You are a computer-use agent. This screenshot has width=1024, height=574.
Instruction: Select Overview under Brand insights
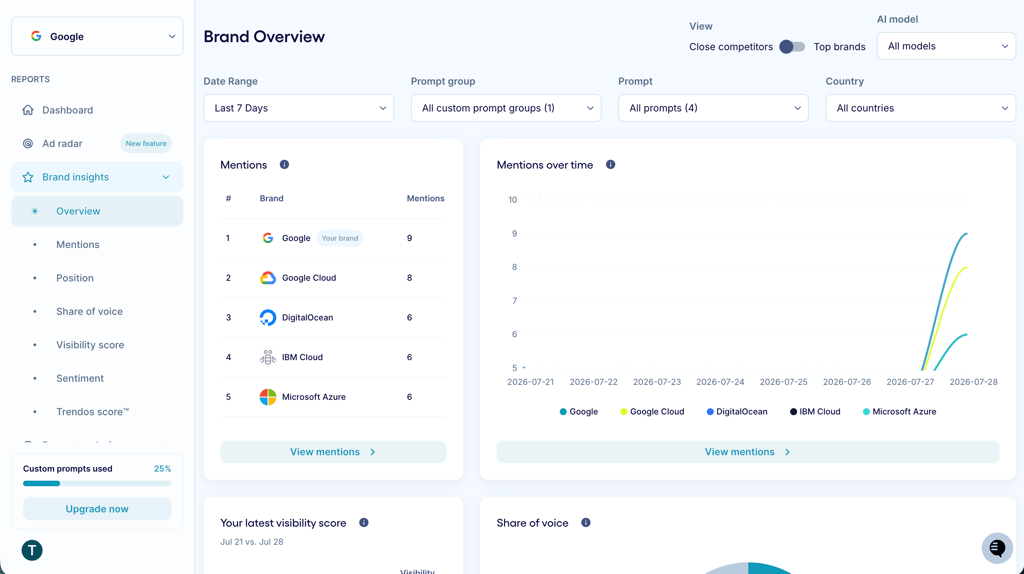97,211
